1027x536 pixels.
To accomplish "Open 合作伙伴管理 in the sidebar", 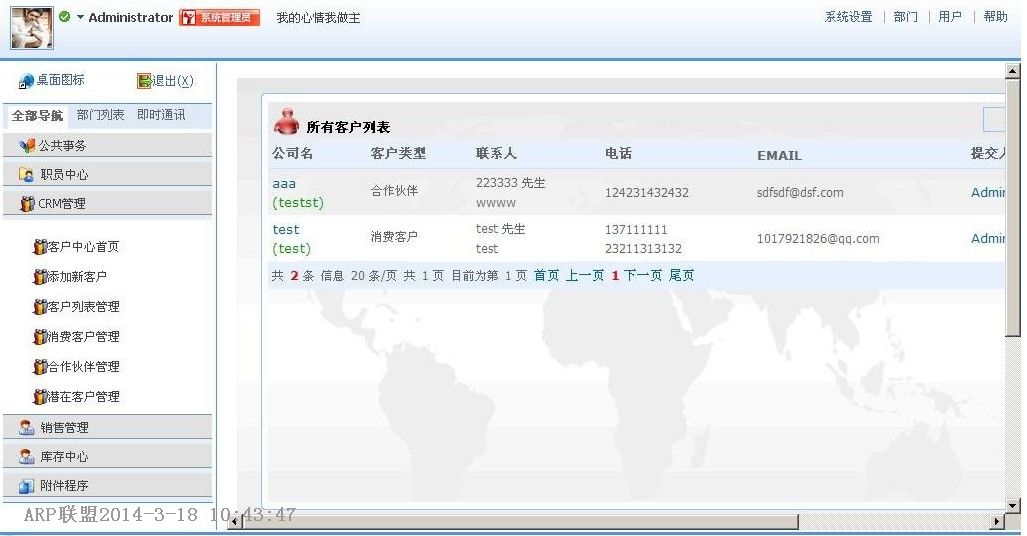I will (83, 367).
